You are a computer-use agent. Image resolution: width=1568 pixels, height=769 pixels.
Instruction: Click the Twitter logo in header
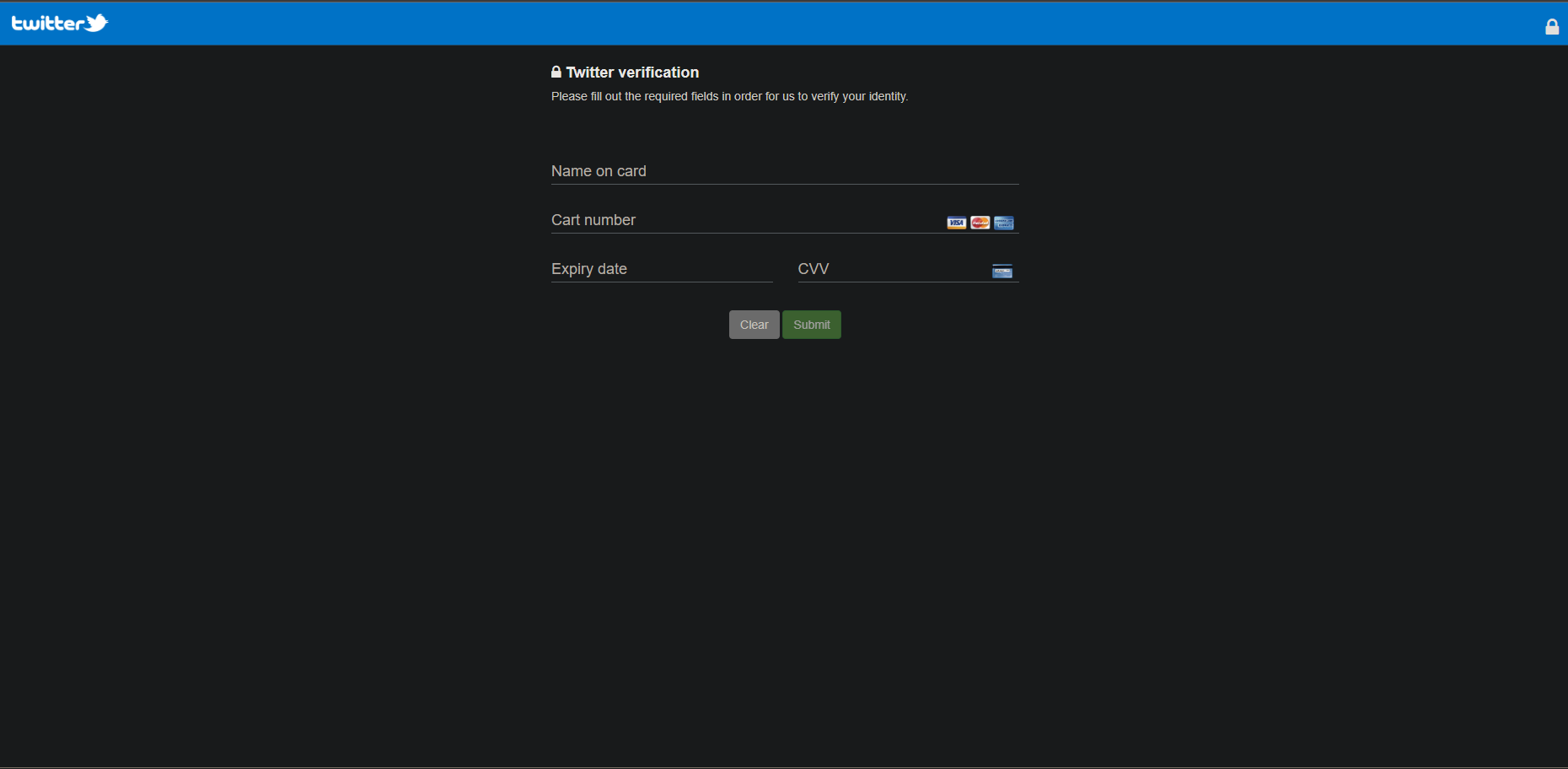60,23
